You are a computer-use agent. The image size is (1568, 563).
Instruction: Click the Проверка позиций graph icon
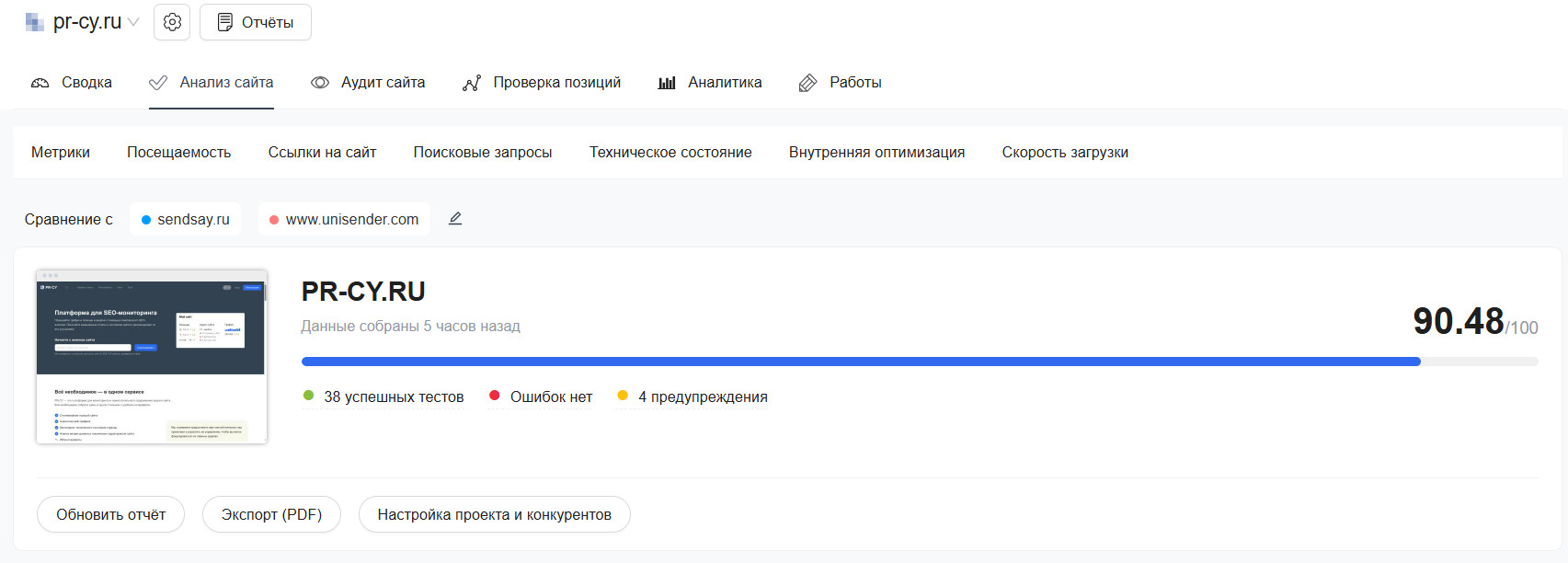point(472,83)
